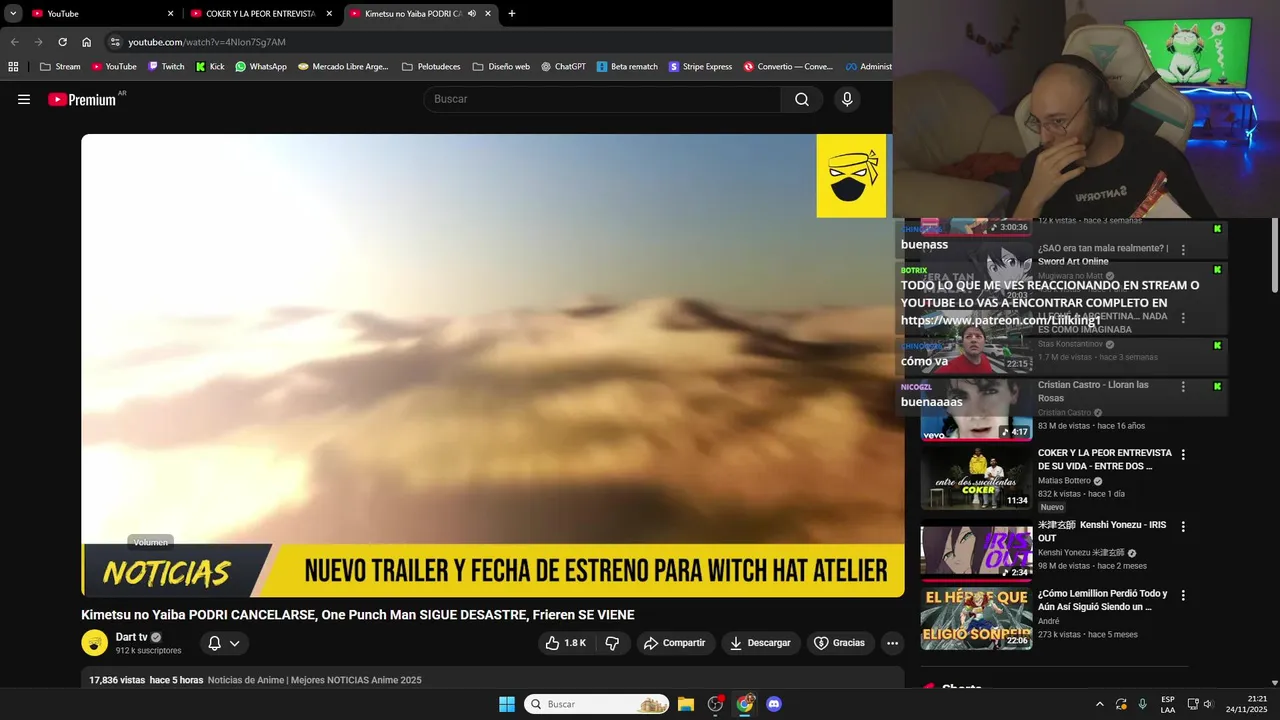The height and width of the screenshot is (720, 1280).
Task: Switch to COKER Y LA PEOR ENTREVISTA tab
Action: [261, 14]
